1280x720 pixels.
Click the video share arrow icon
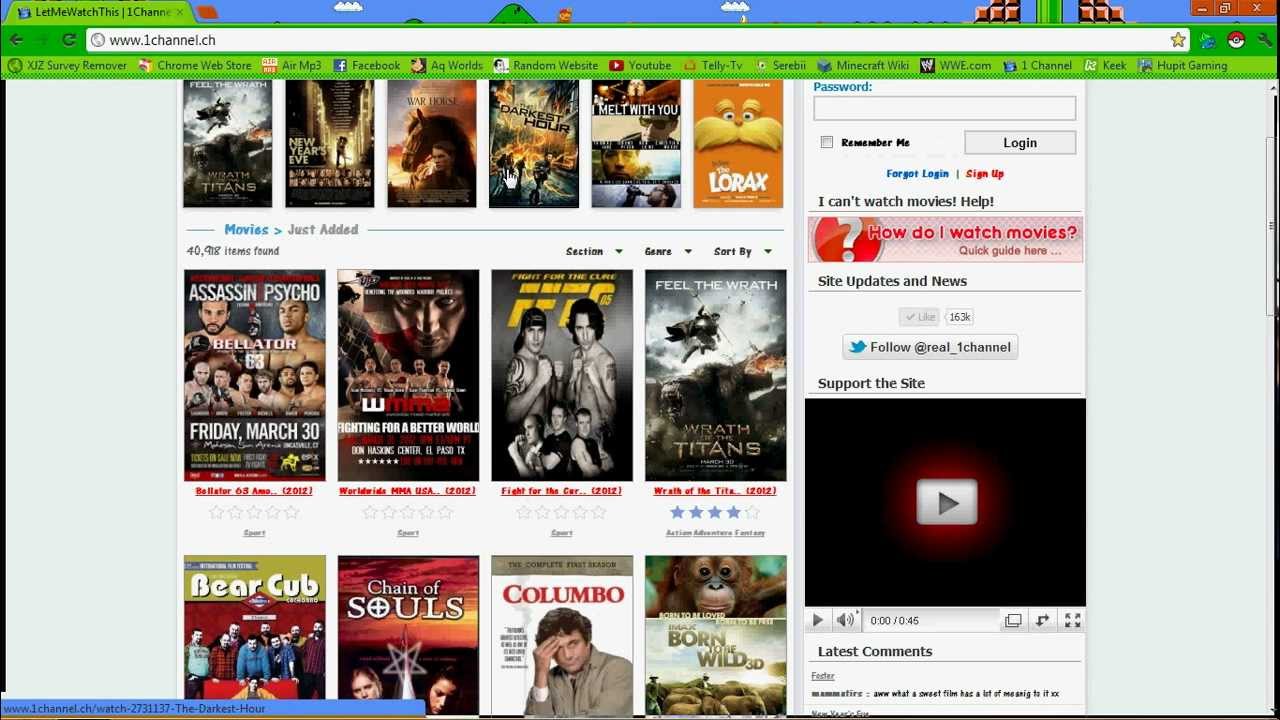click(1042, 620)
